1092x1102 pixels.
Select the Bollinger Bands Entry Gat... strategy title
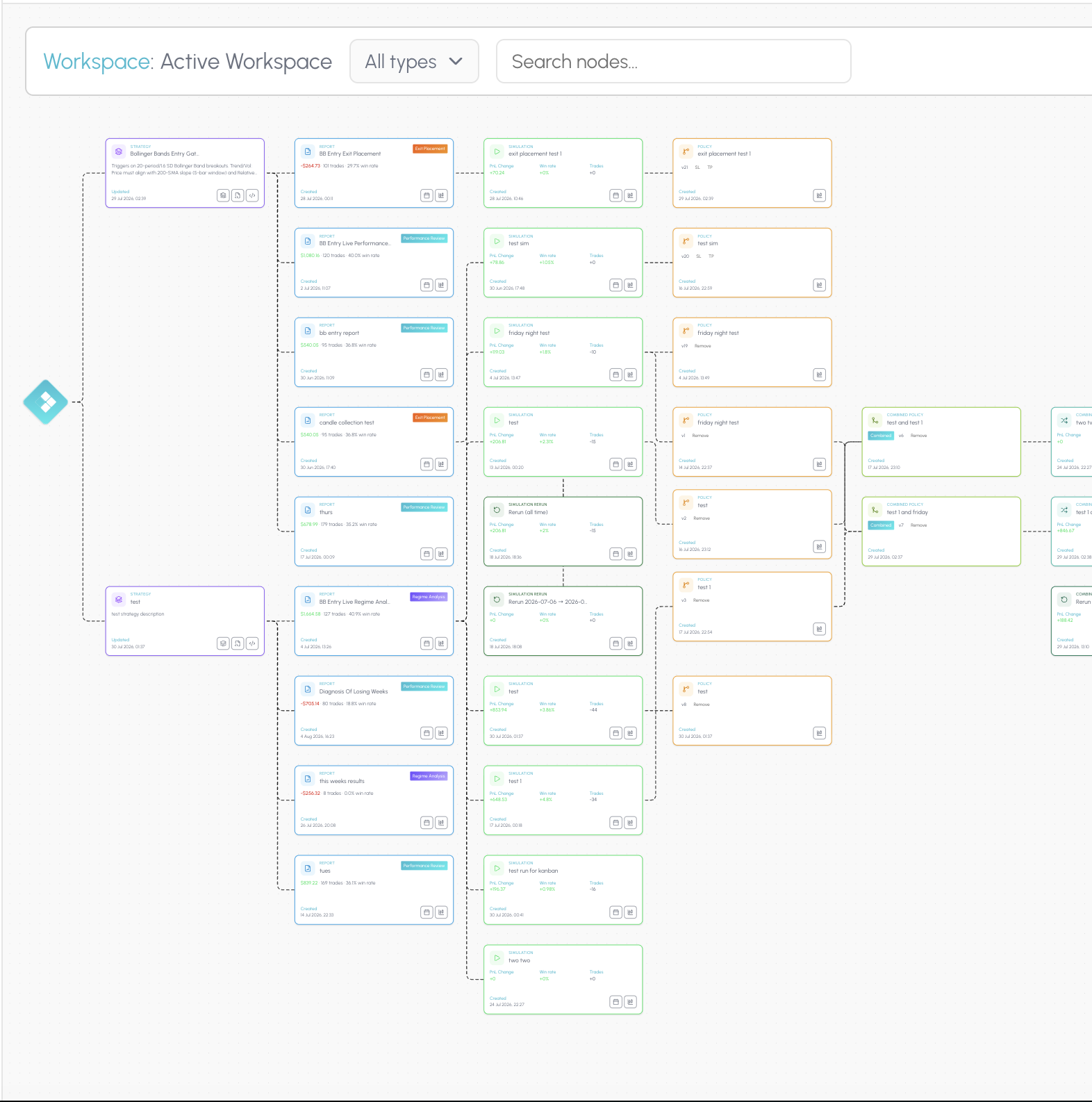pyautogui.click(x=165, y=154)
